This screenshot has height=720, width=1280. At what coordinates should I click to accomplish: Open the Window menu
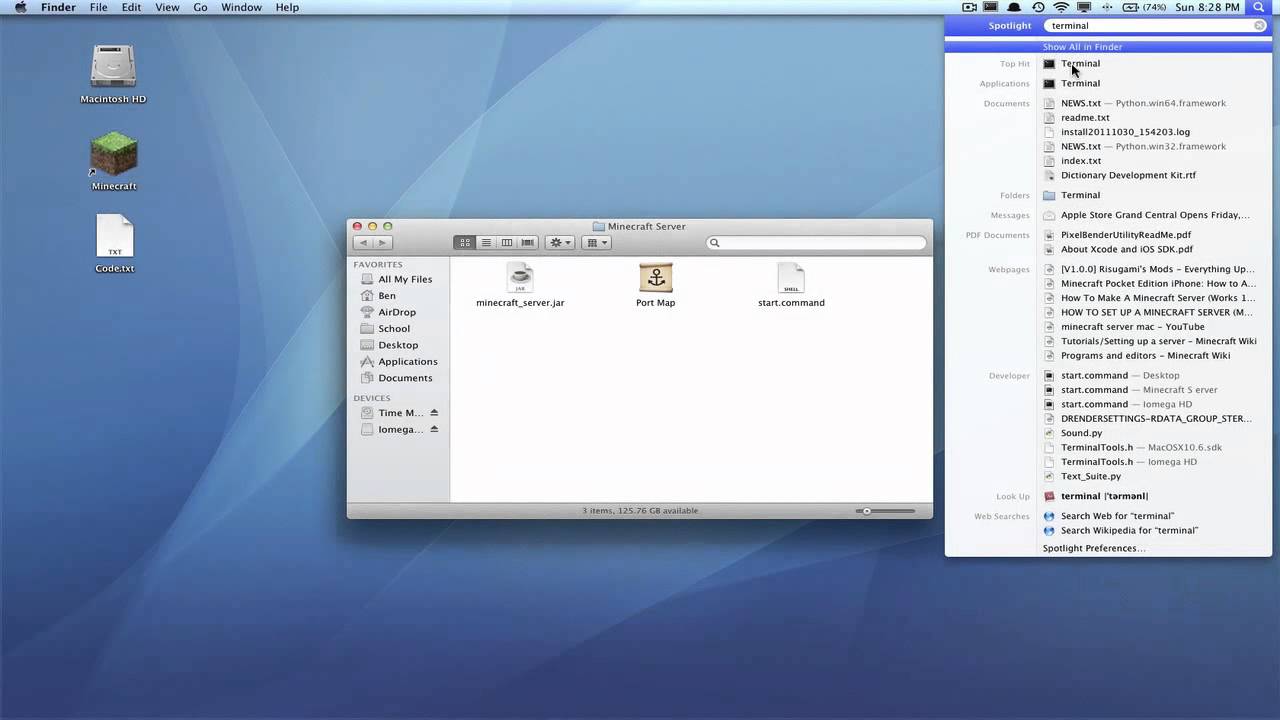click(x=241, y=7)
